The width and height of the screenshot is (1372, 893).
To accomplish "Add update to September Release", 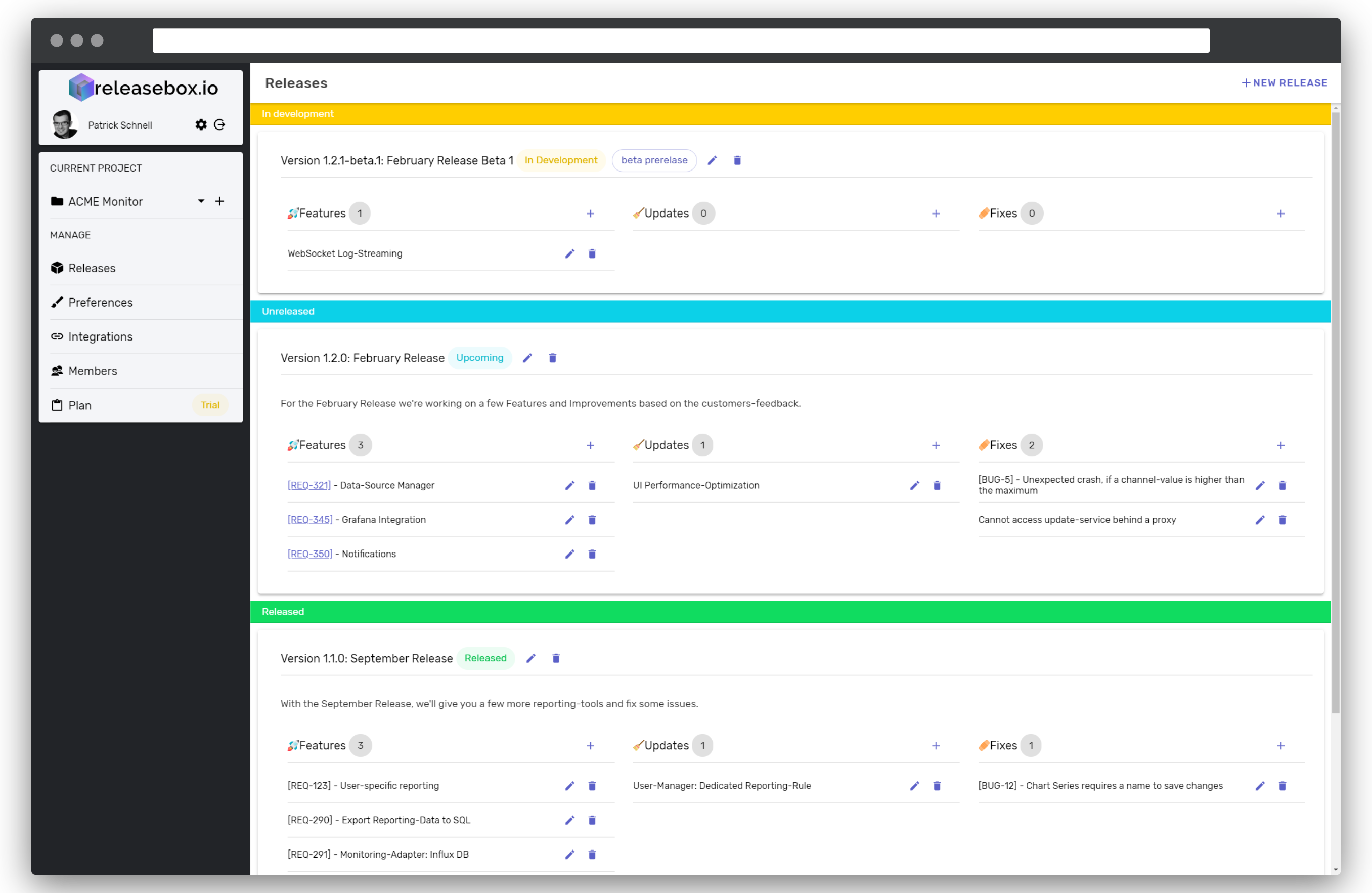I will tap(936, 746).
